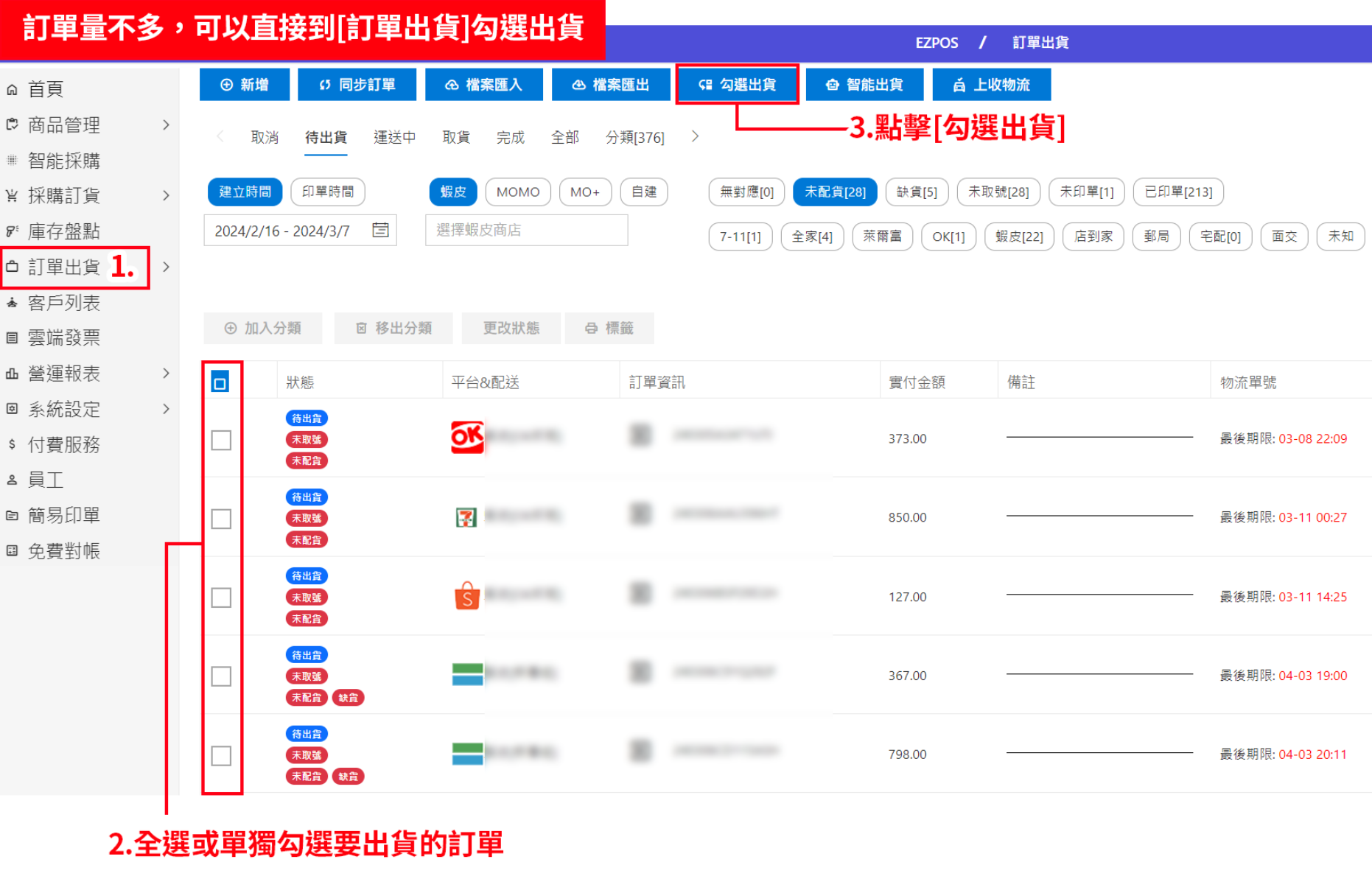Check the order row with amount 373.00
The height and width of the screenshot is (879, 1372).
pos(221,440)
